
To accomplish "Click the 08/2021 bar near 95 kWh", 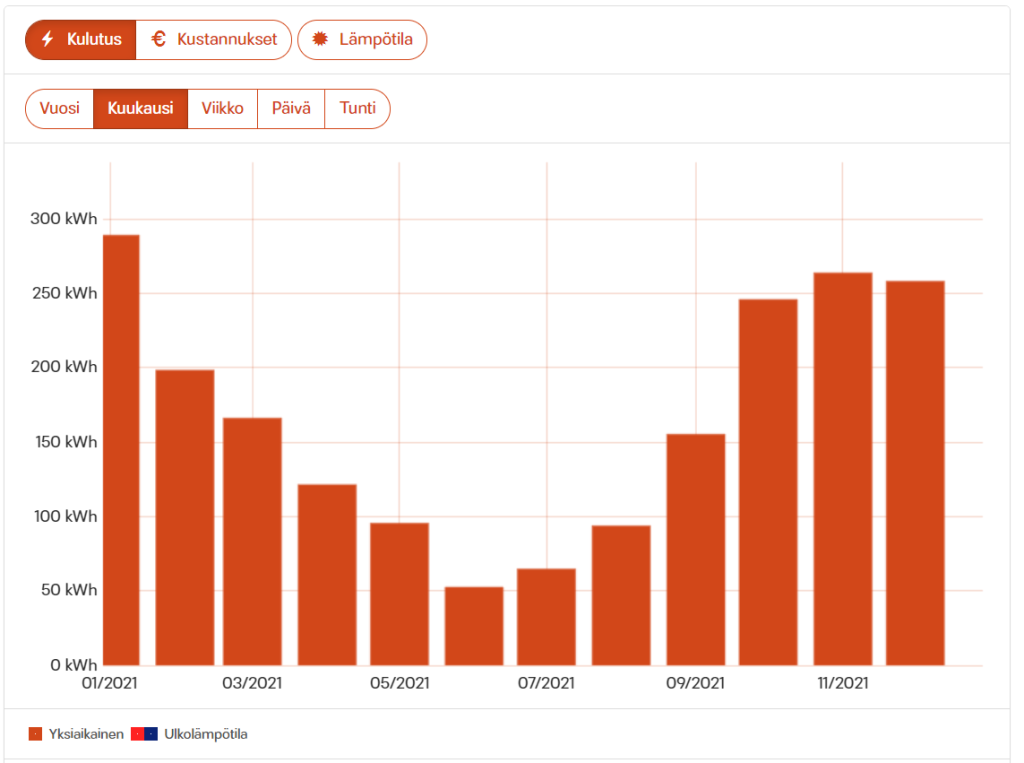I will pos(621,596).
